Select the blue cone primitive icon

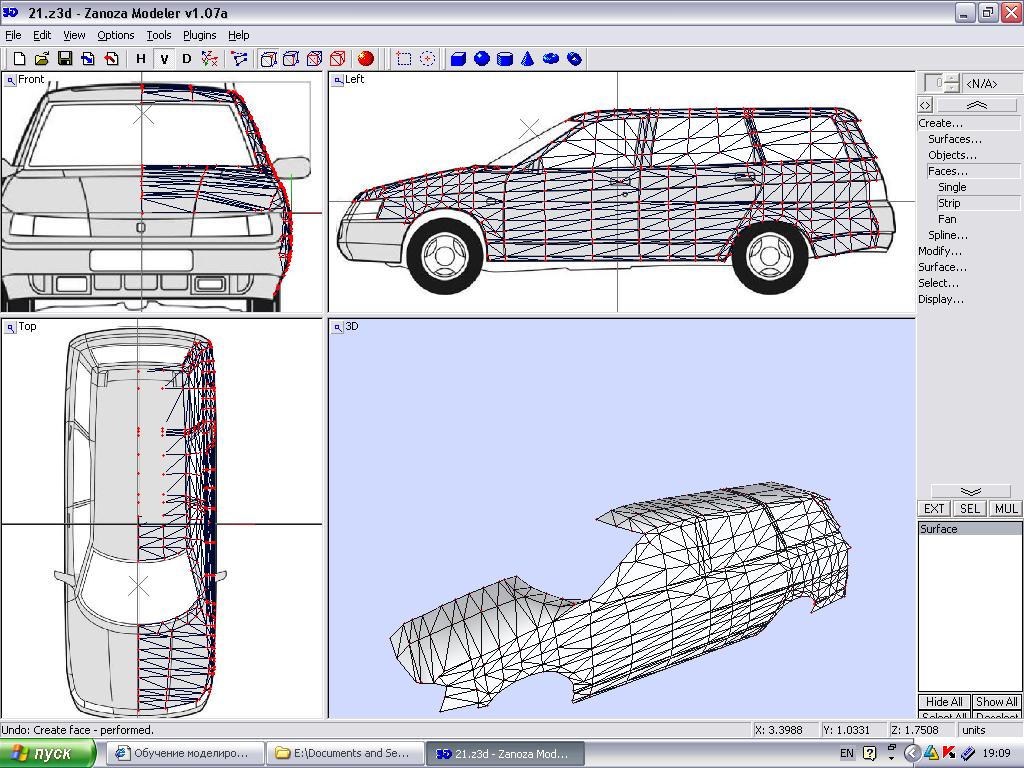click(528, 59)
